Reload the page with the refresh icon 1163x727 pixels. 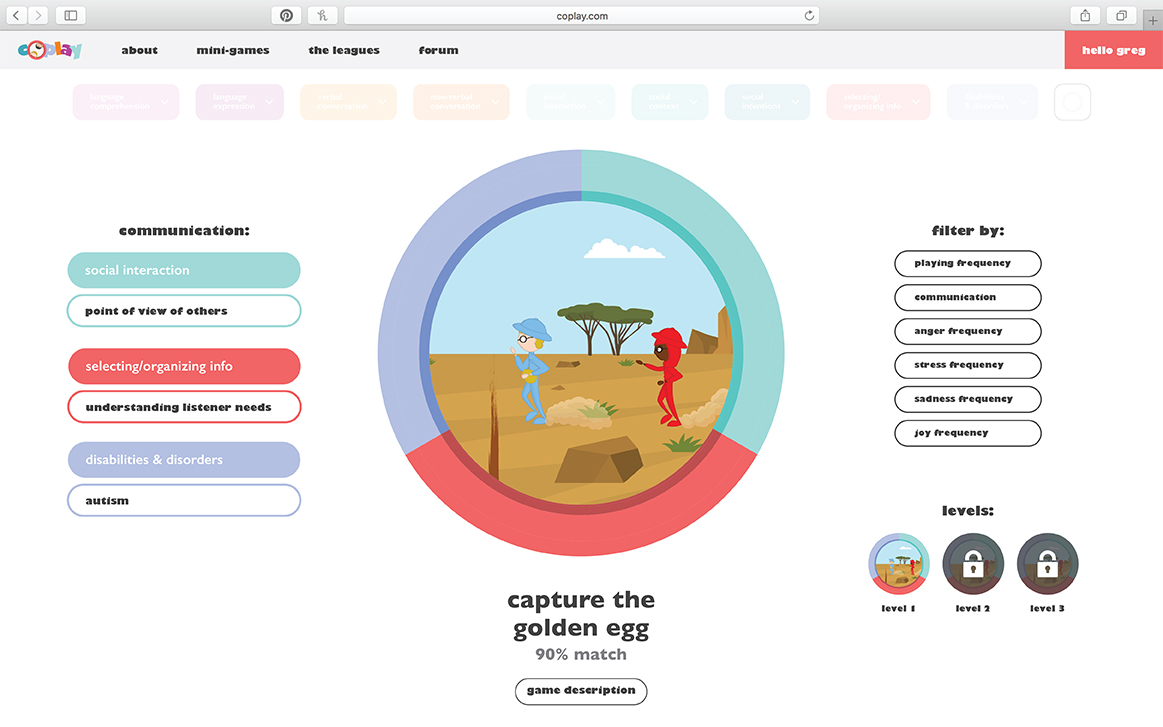tap(809, 15)
